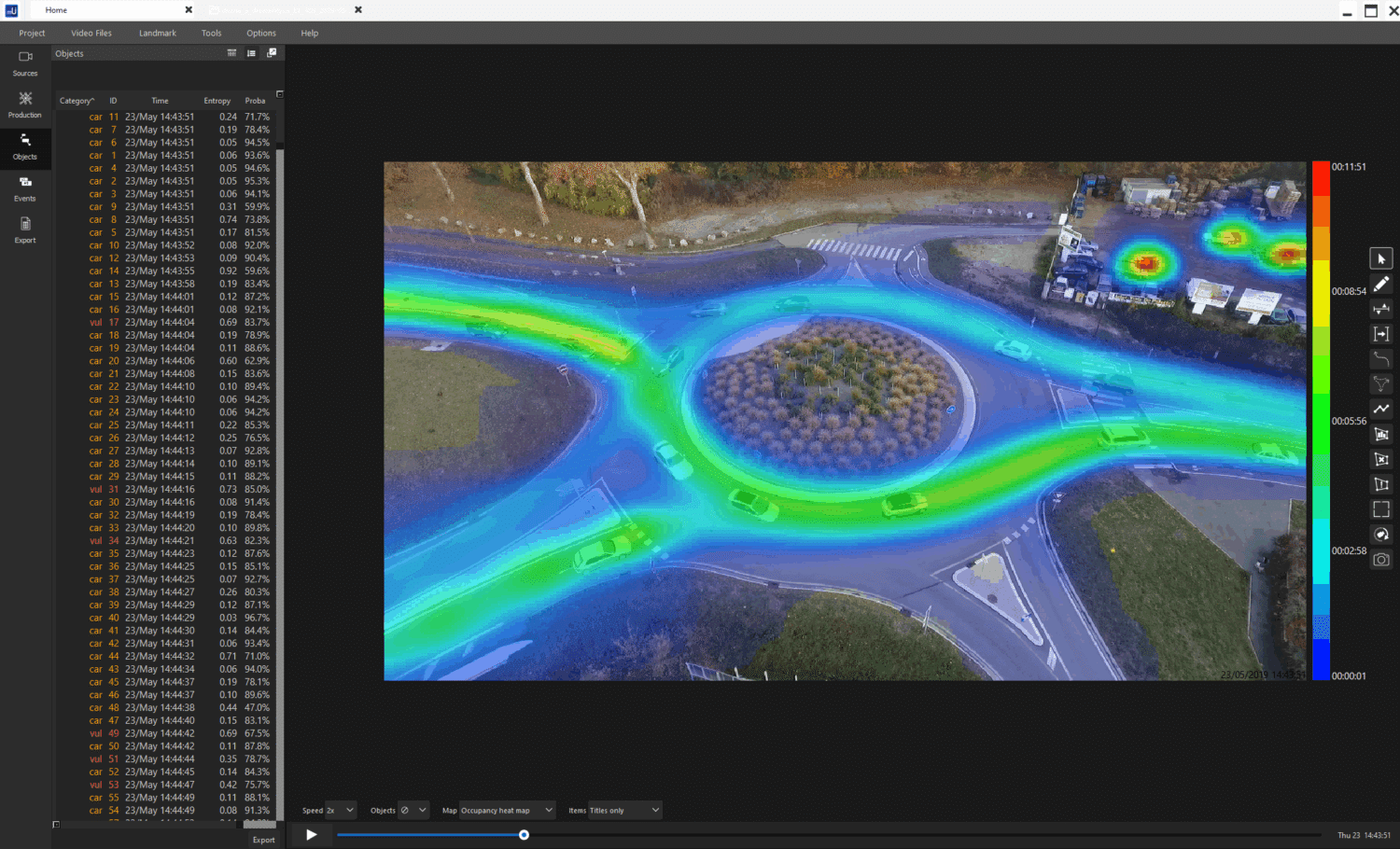1400x849 pixels.
Task: Pop out the Objects panel window
Action: tap(272, 53)
